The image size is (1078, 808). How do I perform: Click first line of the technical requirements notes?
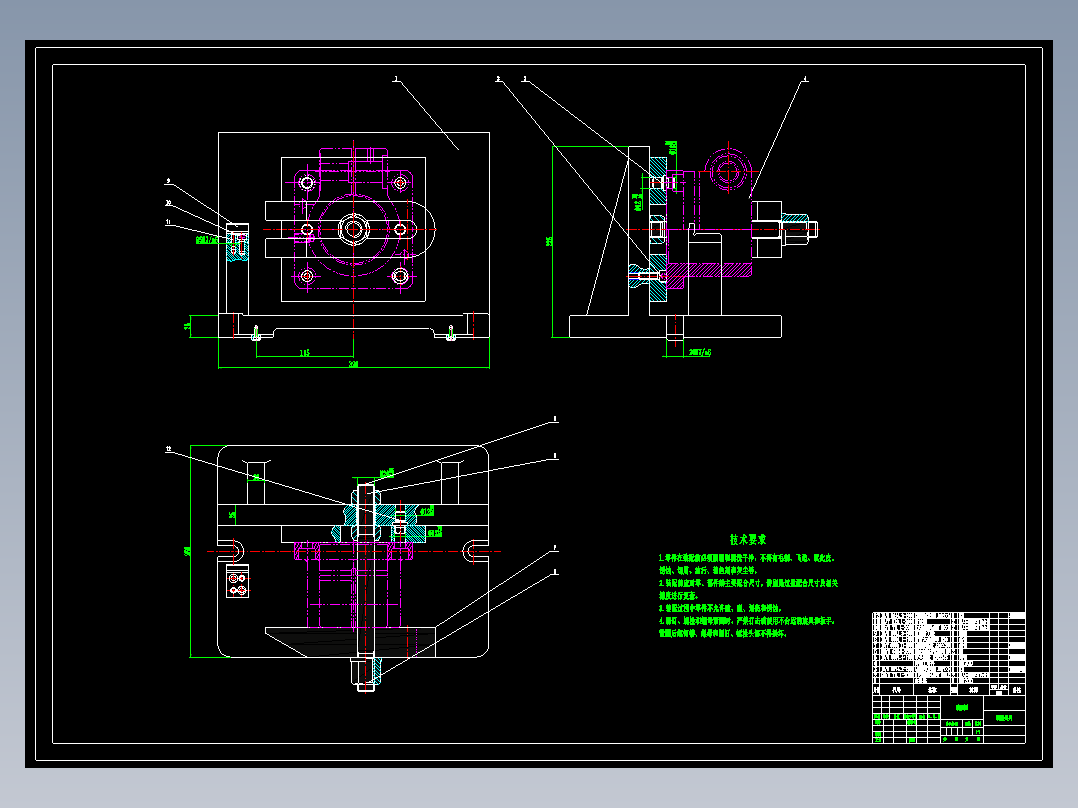click(746, 558)
